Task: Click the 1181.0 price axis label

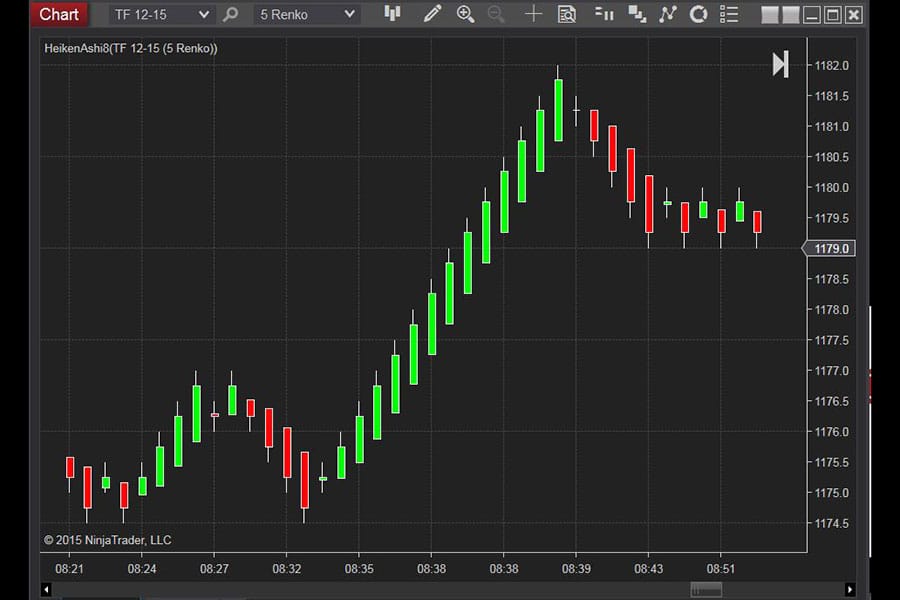Action: 831,126
